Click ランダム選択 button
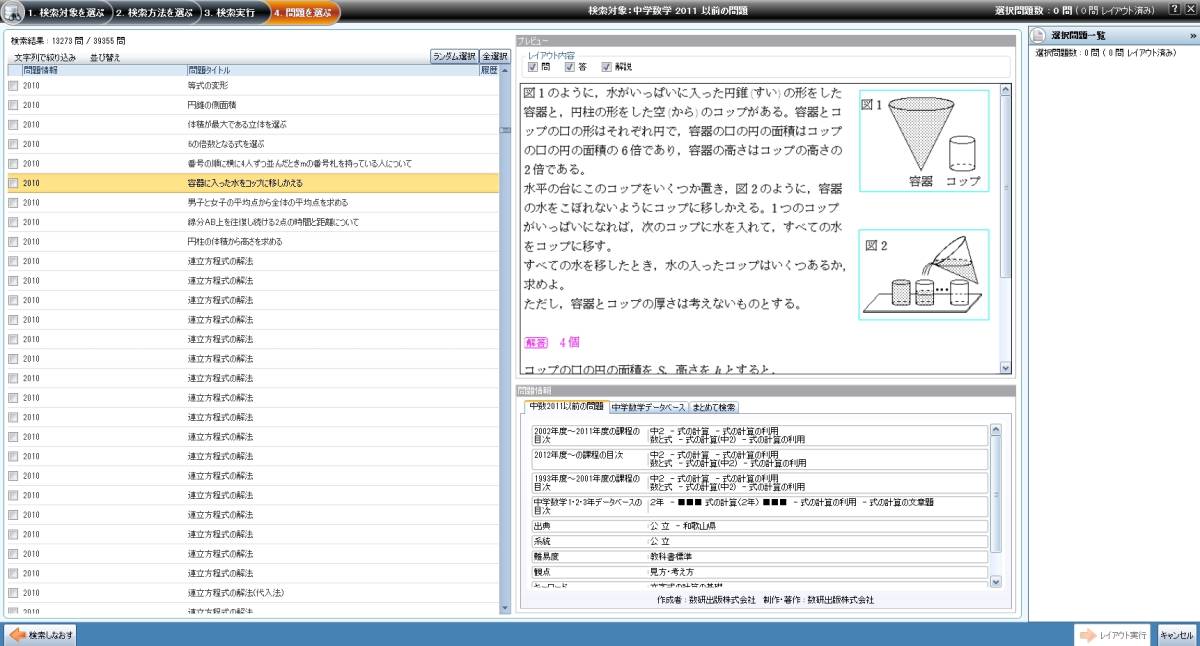The height and width of the screenshot is (646, 1200). tap(454, 57)
